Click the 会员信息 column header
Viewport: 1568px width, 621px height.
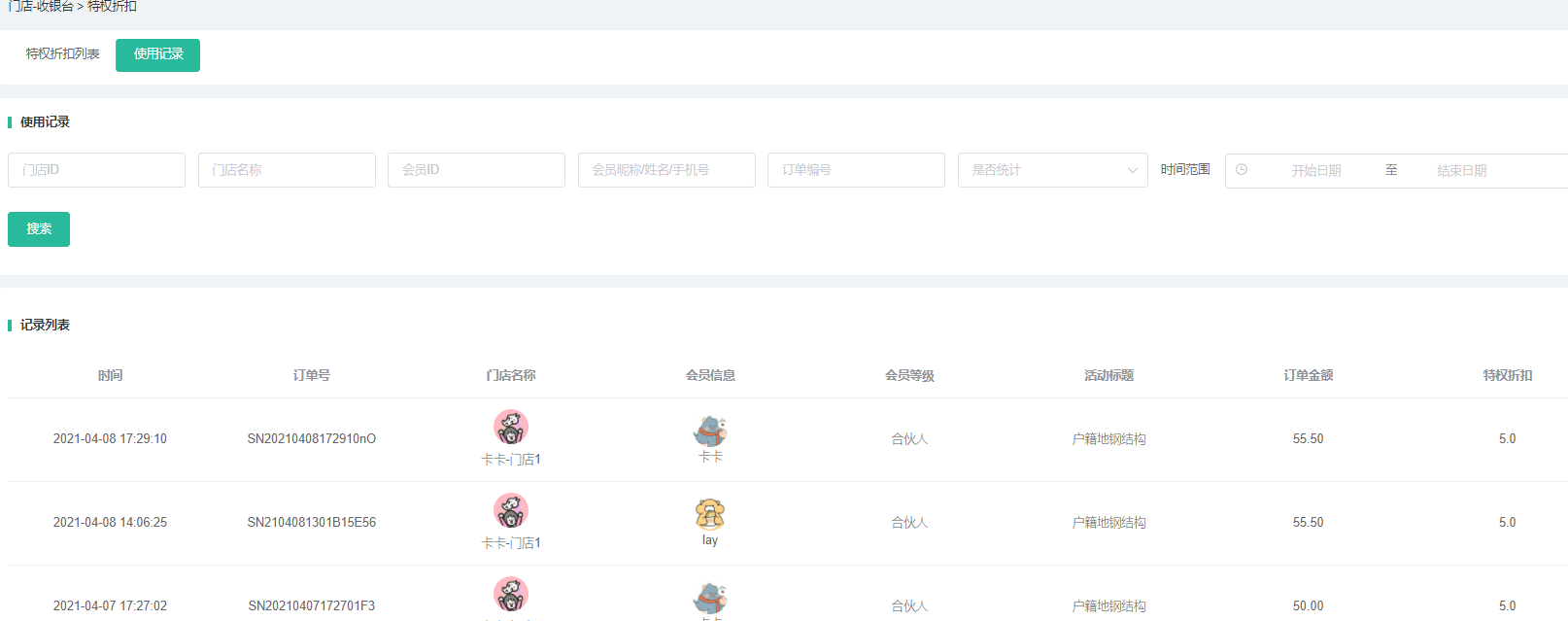coord(710,375)
